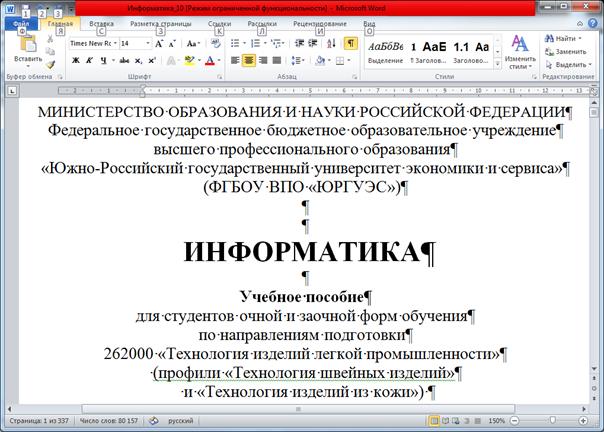Click the Заменить (Replace) button

[566, 51]
